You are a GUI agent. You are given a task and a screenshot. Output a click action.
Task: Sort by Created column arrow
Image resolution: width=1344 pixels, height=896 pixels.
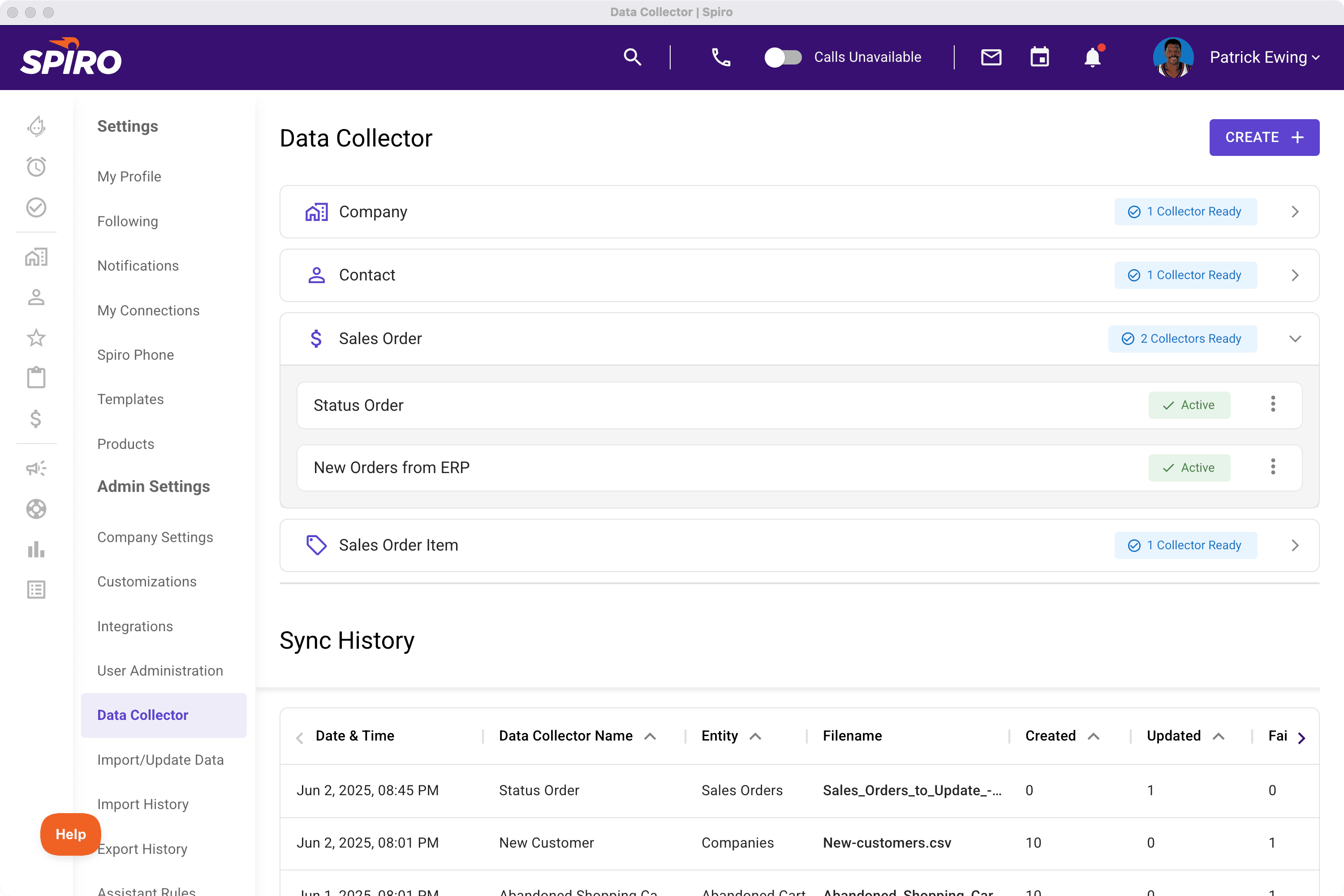(x=1094, y=737)
